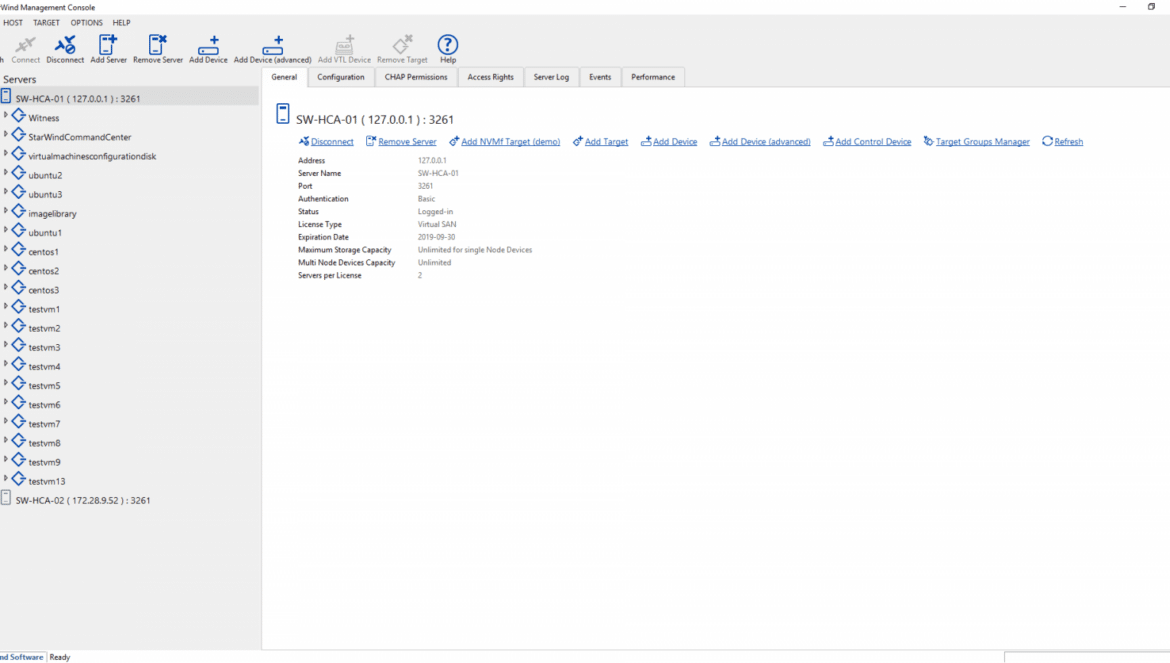The image size is (1170, 663).
Task: Click the Add Device toolbar icon
Action: click(208, 45)
